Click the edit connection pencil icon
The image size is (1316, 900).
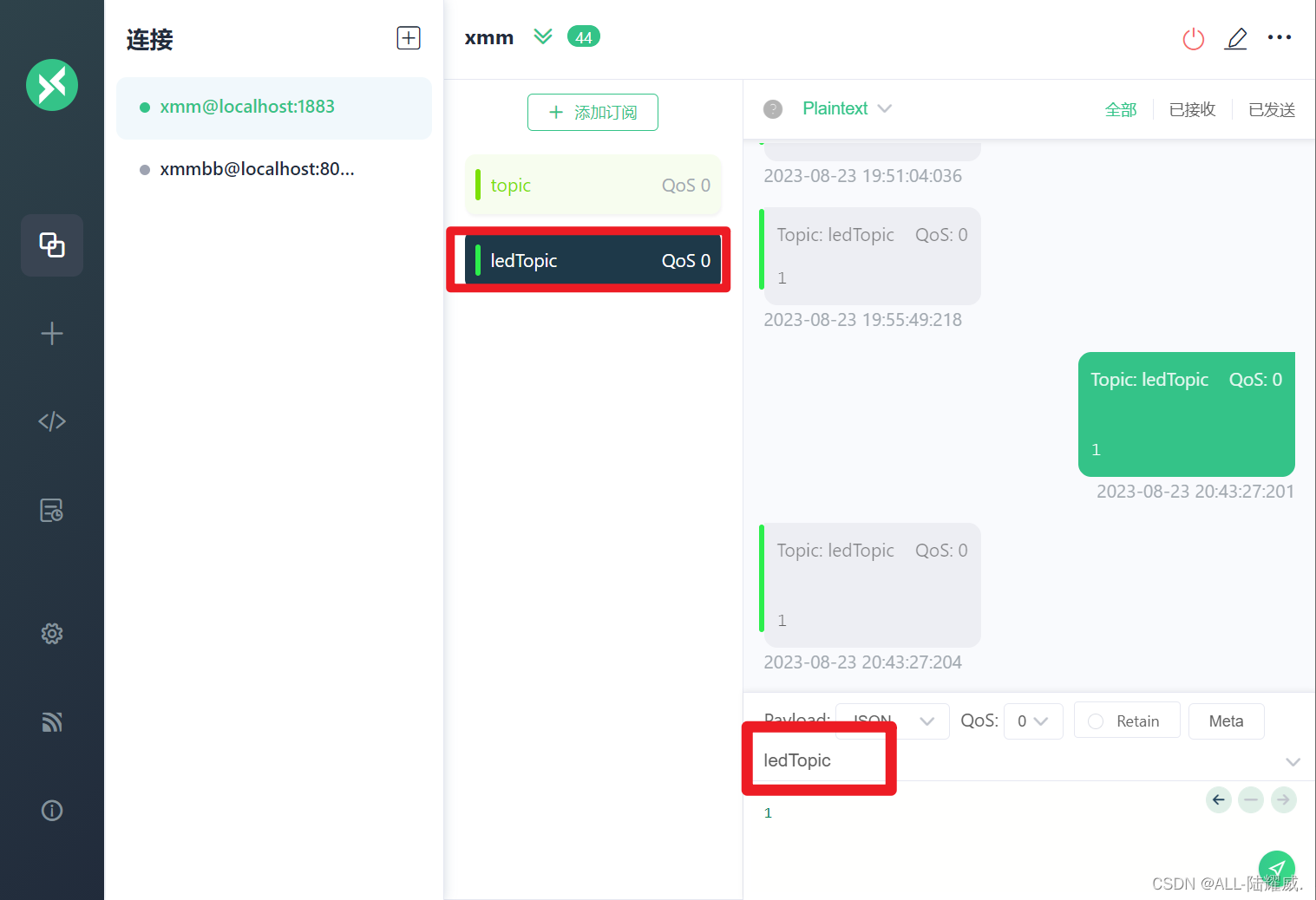[1236, 38]
